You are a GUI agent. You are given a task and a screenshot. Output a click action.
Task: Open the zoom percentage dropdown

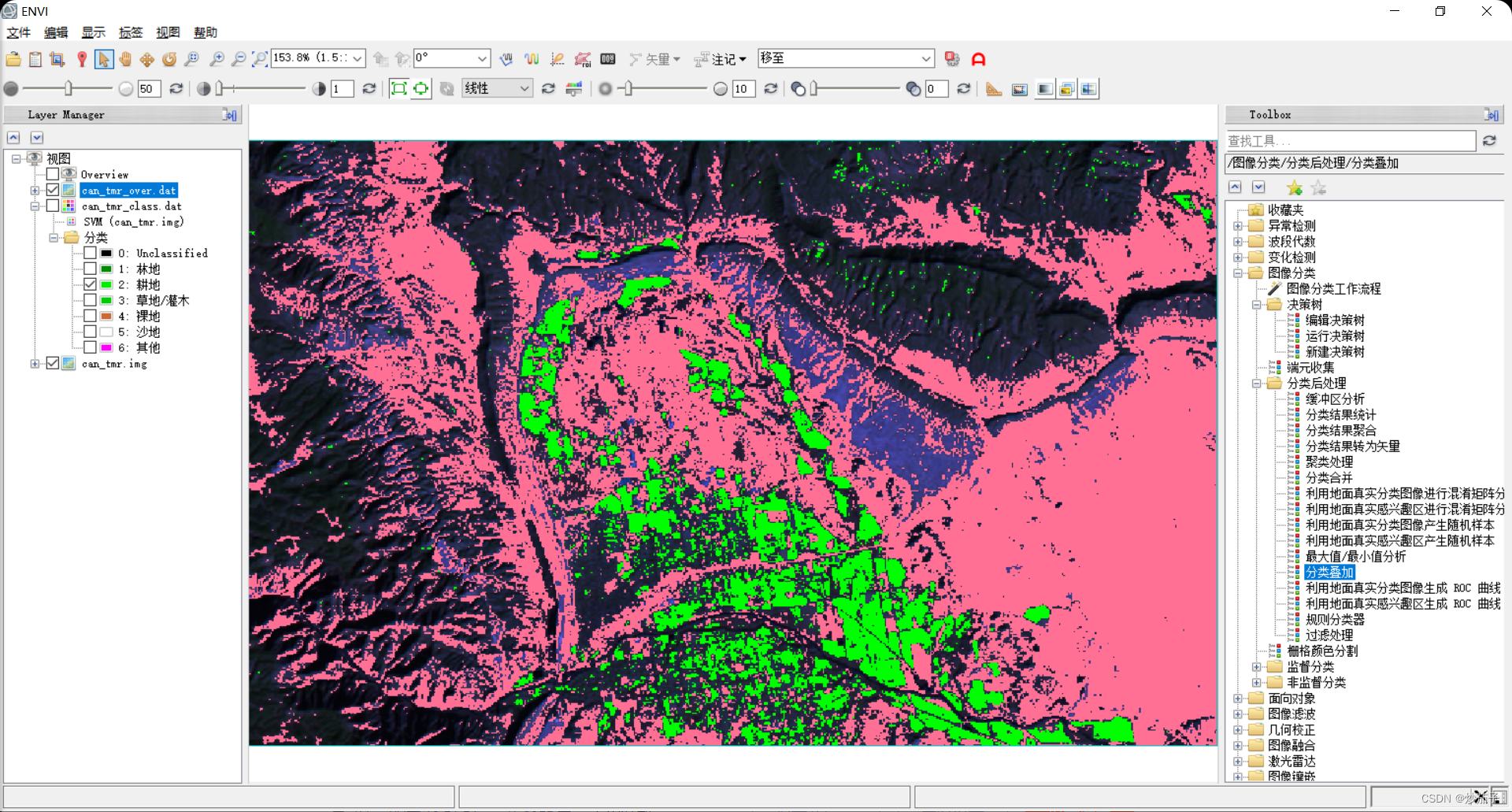tap(357, 58)
